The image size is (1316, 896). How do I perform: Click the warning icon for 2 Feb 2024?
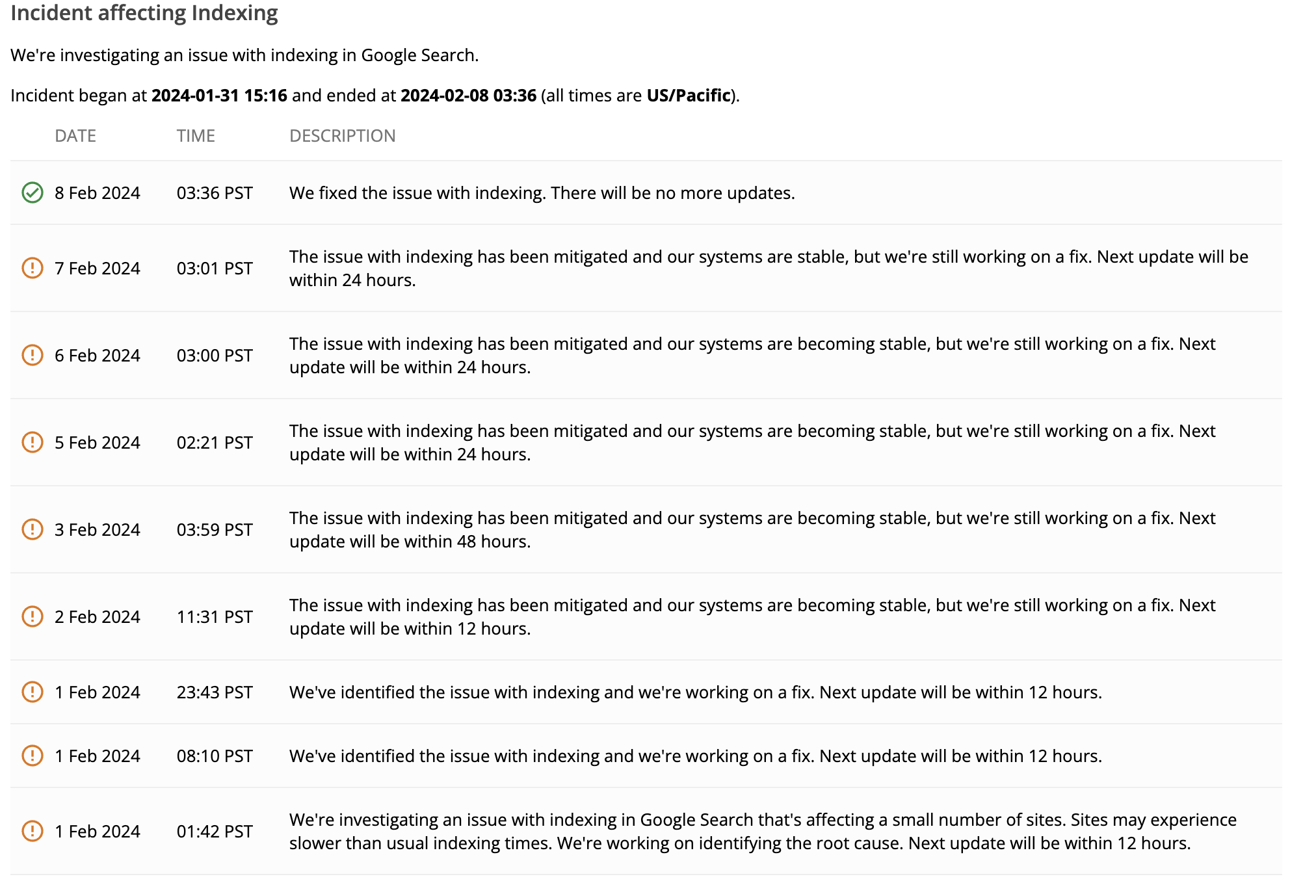coord(33,616)
